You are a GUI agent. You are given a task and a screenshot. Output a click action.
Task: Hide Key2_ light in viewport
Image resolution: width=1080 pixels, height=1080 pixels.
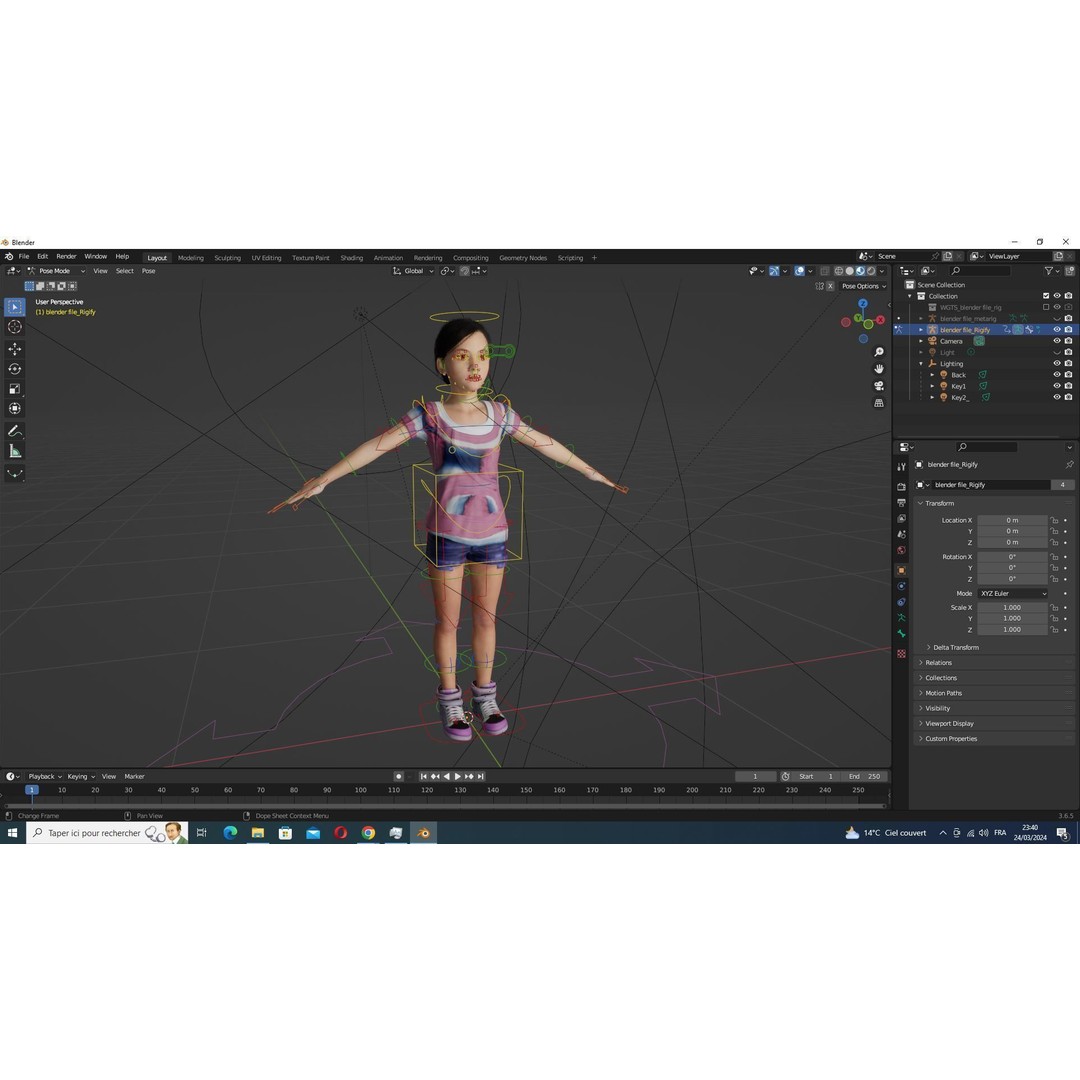(x=1057, y=397)
